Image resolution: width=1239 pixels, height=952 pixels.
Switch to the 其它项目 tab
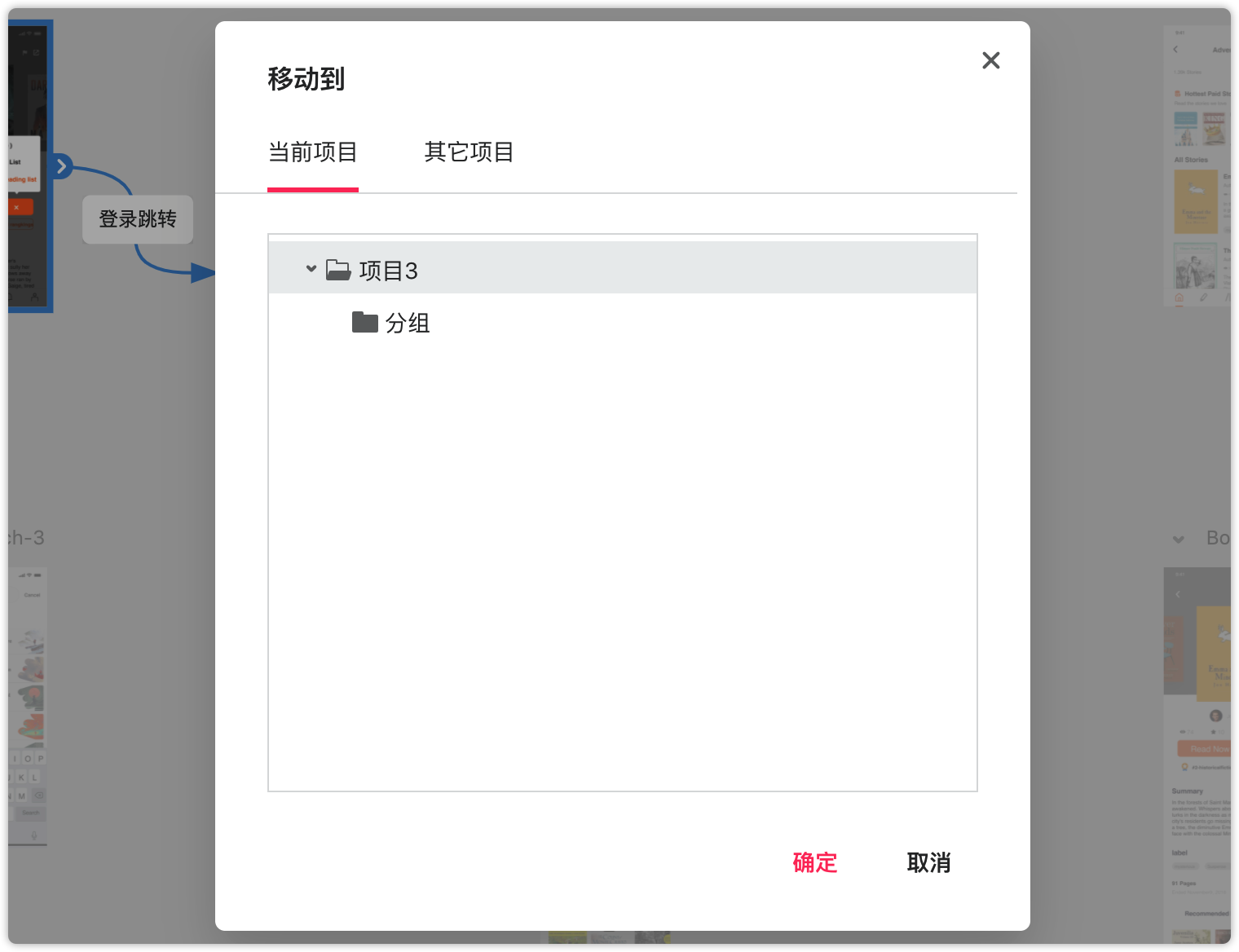[469, 152]
